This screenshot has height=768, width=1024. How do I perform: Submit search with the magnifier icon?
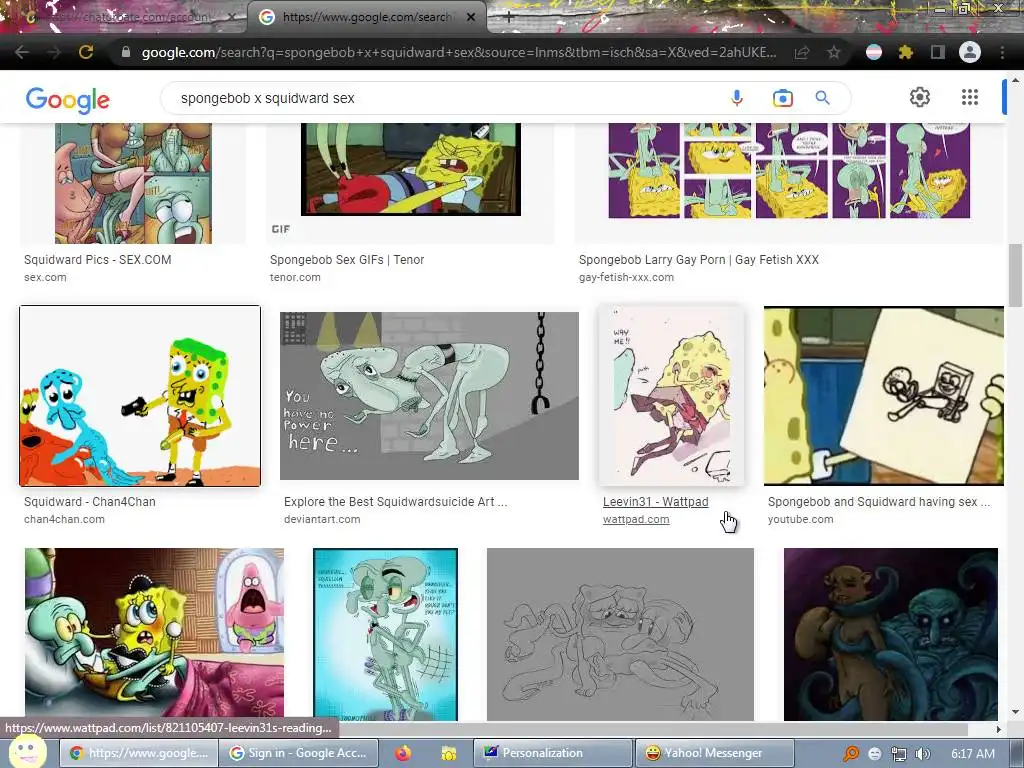pos(822,98)
